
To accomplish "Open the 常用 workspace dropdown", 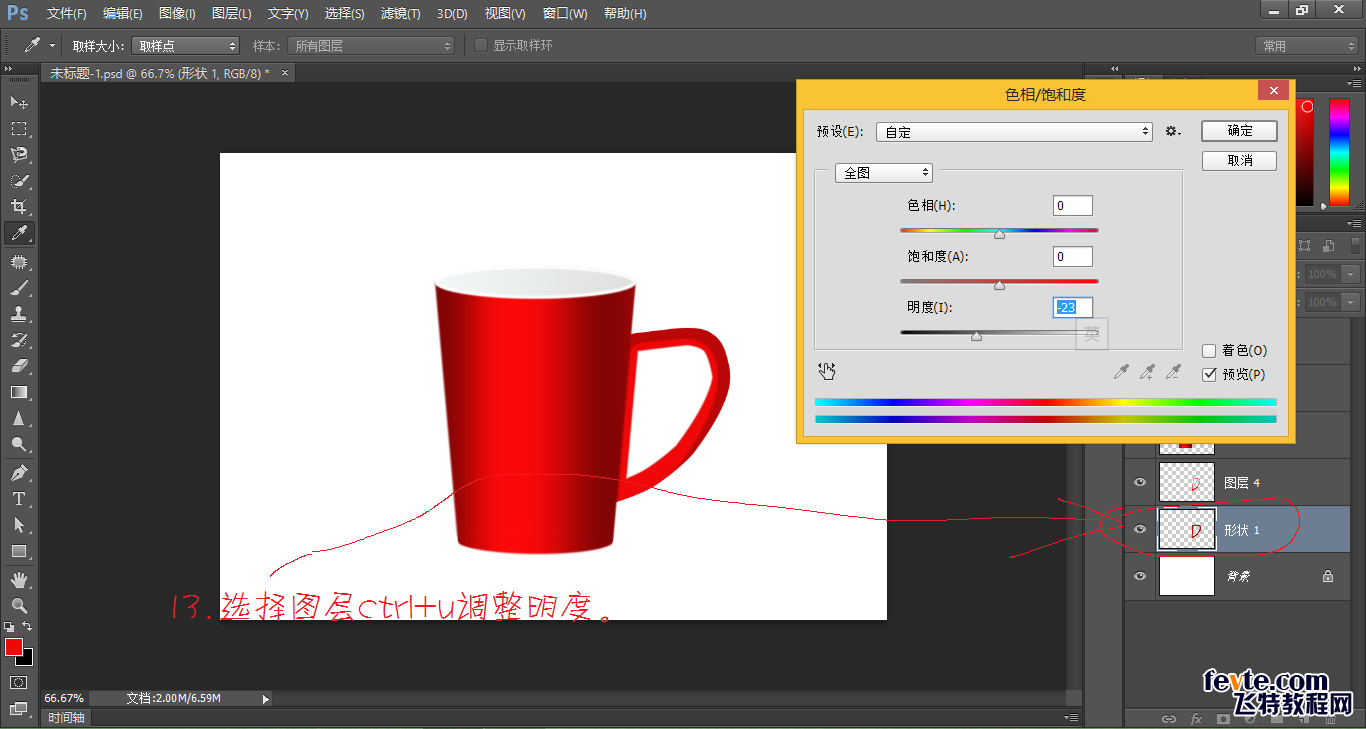I will pyautogui.click(x=1307, y=46).
